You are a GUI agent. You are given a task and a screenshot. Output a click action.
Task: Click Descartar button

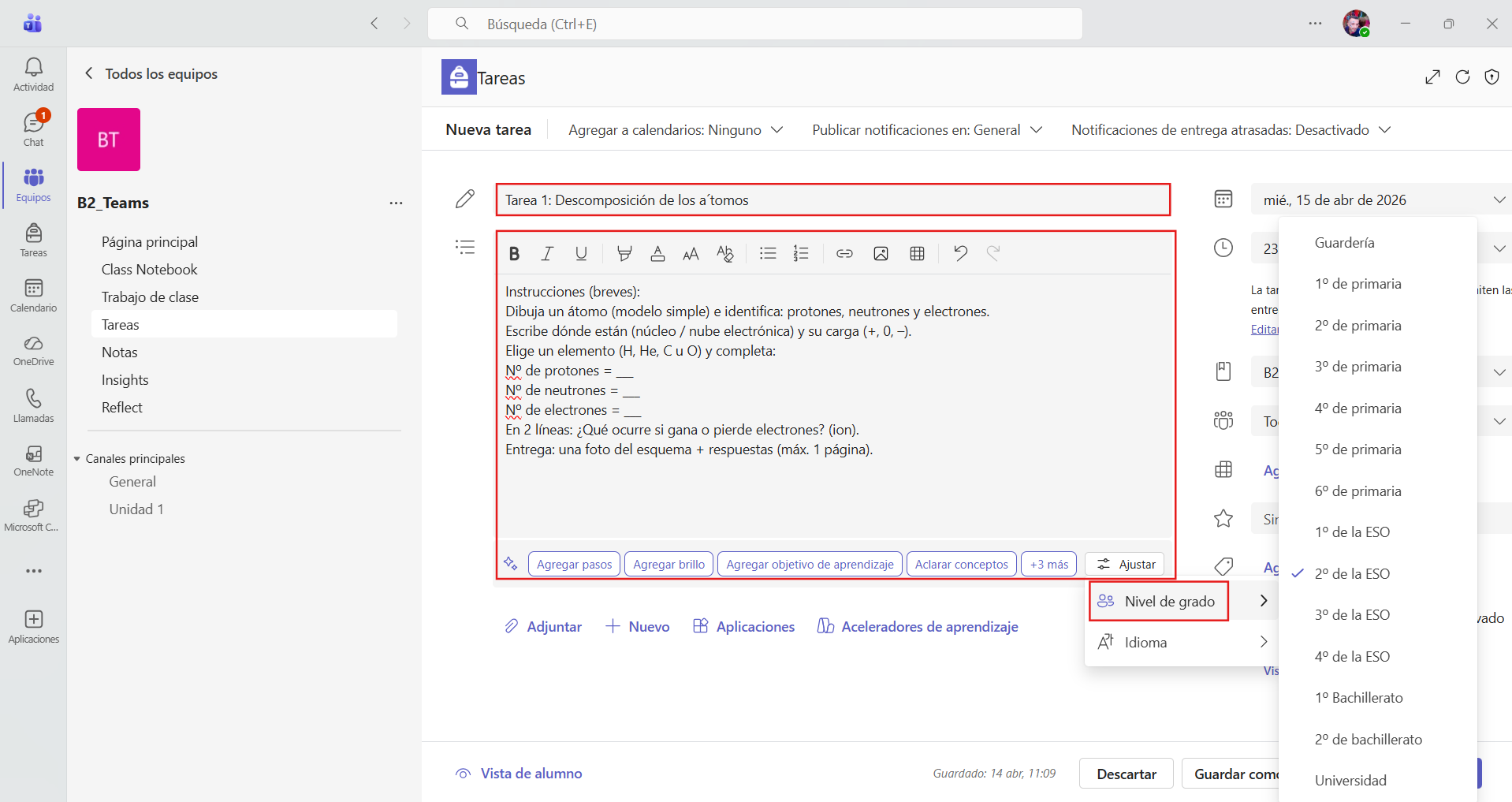point(1126,774)
